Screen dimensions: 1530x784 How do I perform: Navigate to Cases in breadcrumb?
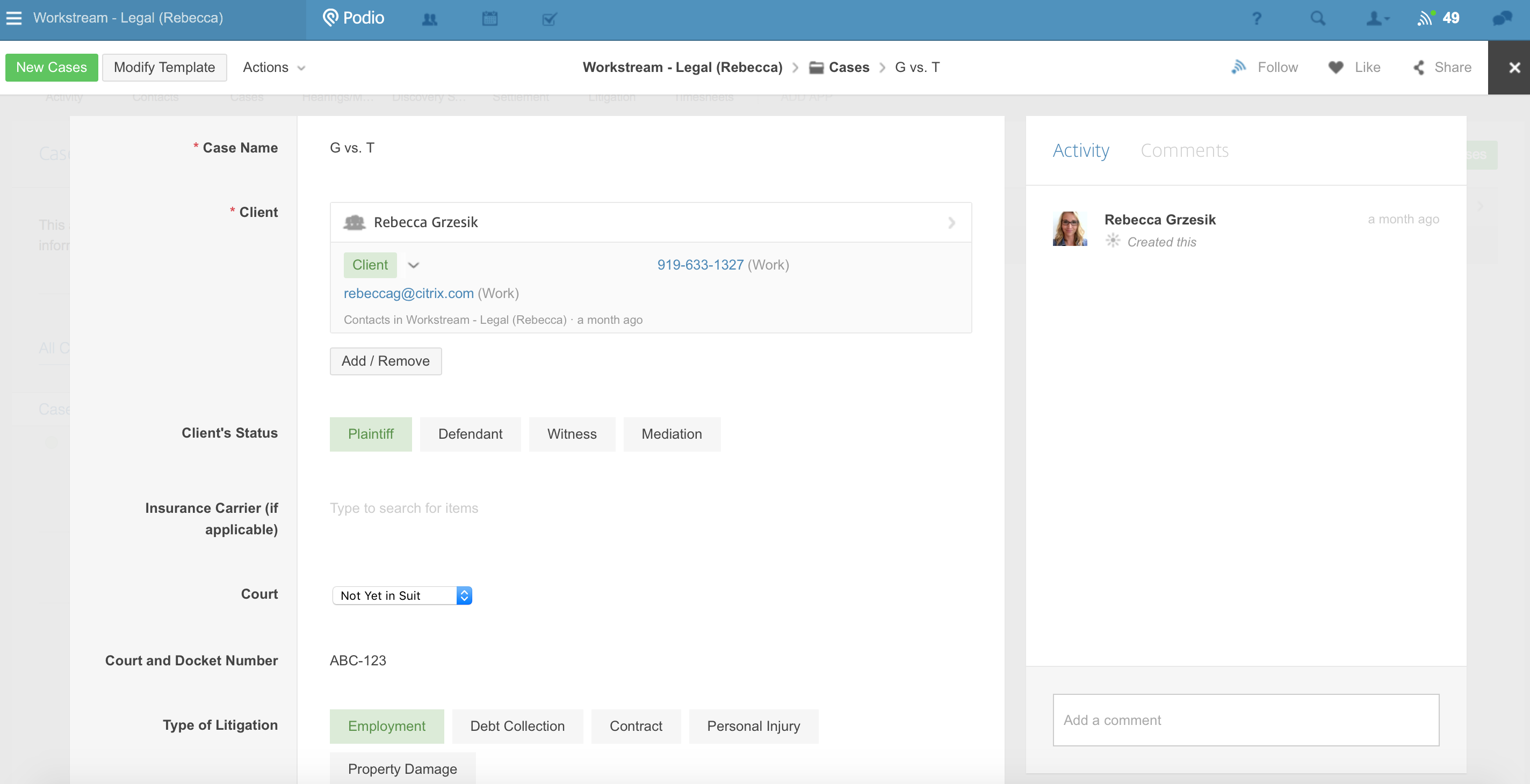pyautogui.click(x=848, y=68)
